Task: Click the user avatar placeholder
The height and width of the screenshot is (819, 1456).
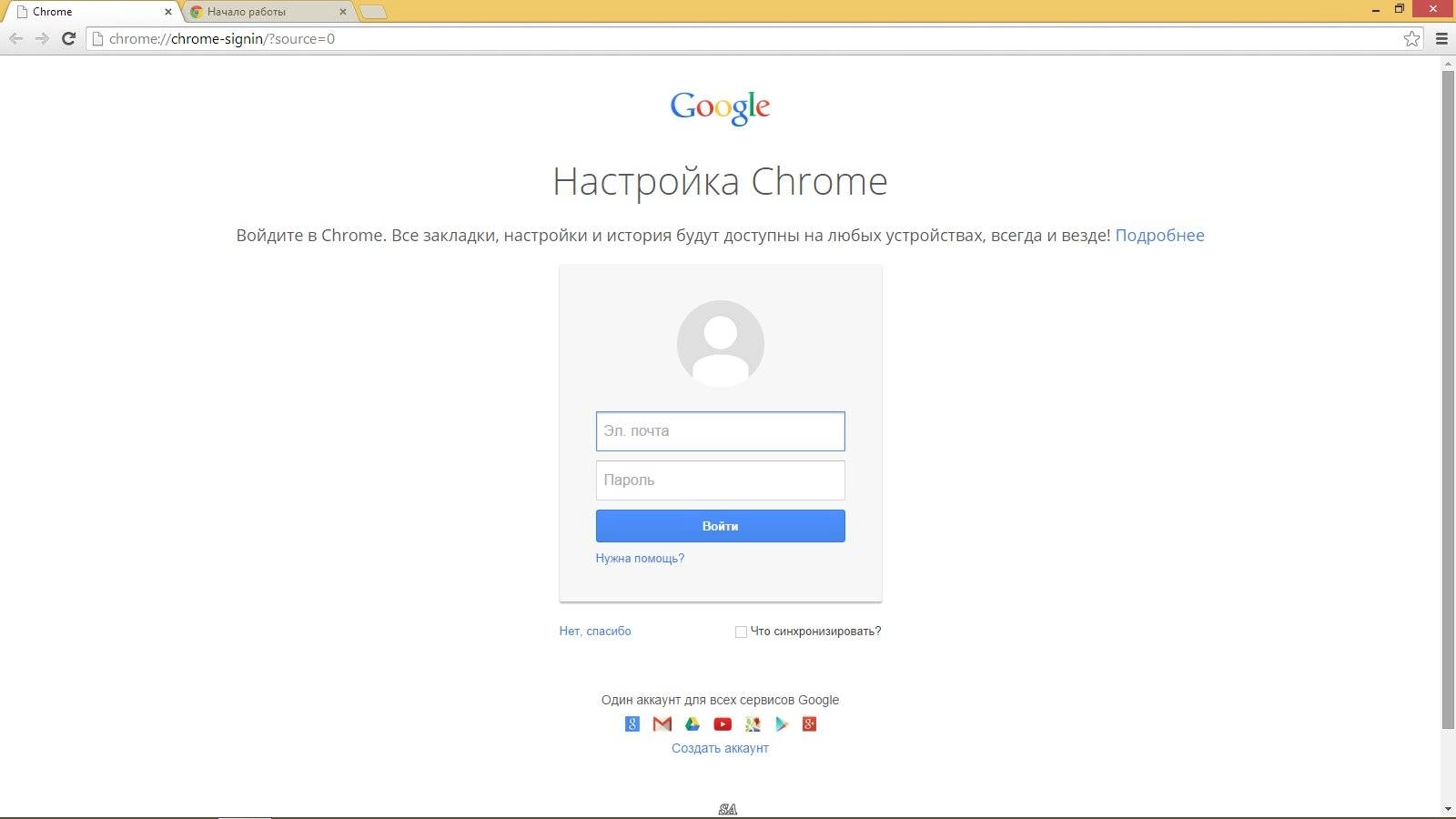Action: pyautogui.click(x=721, y=344)
